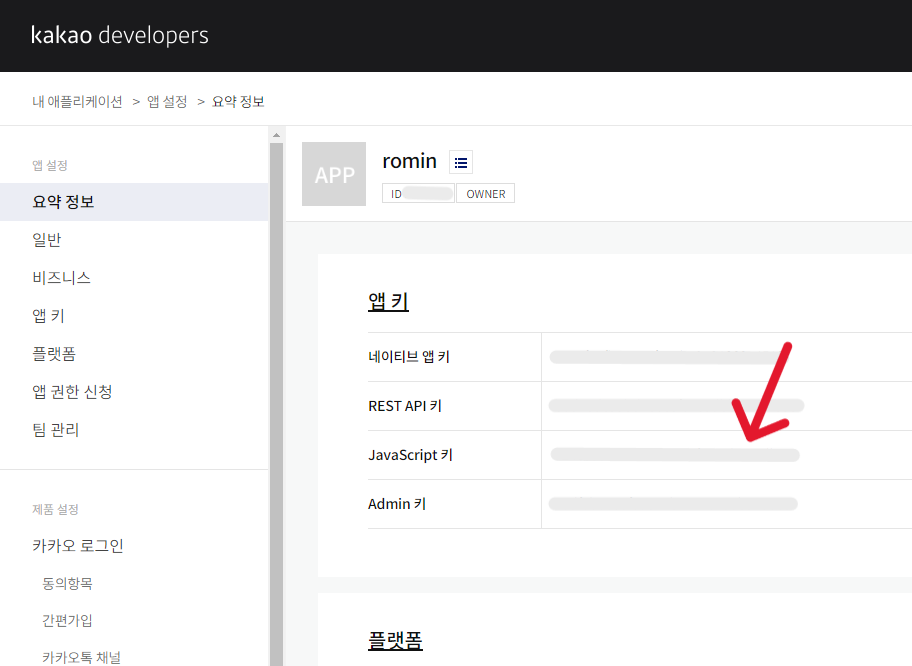This screenshot has width=912, height=666.
Task: Click the gray APP thumbnail image
Action: [x=334, y=174]
